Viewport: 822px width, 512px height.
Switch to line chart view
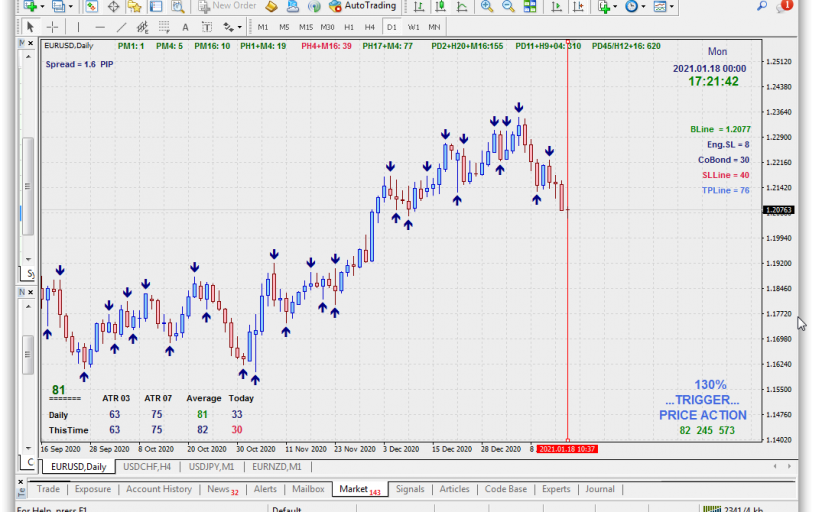pos(462,6)
